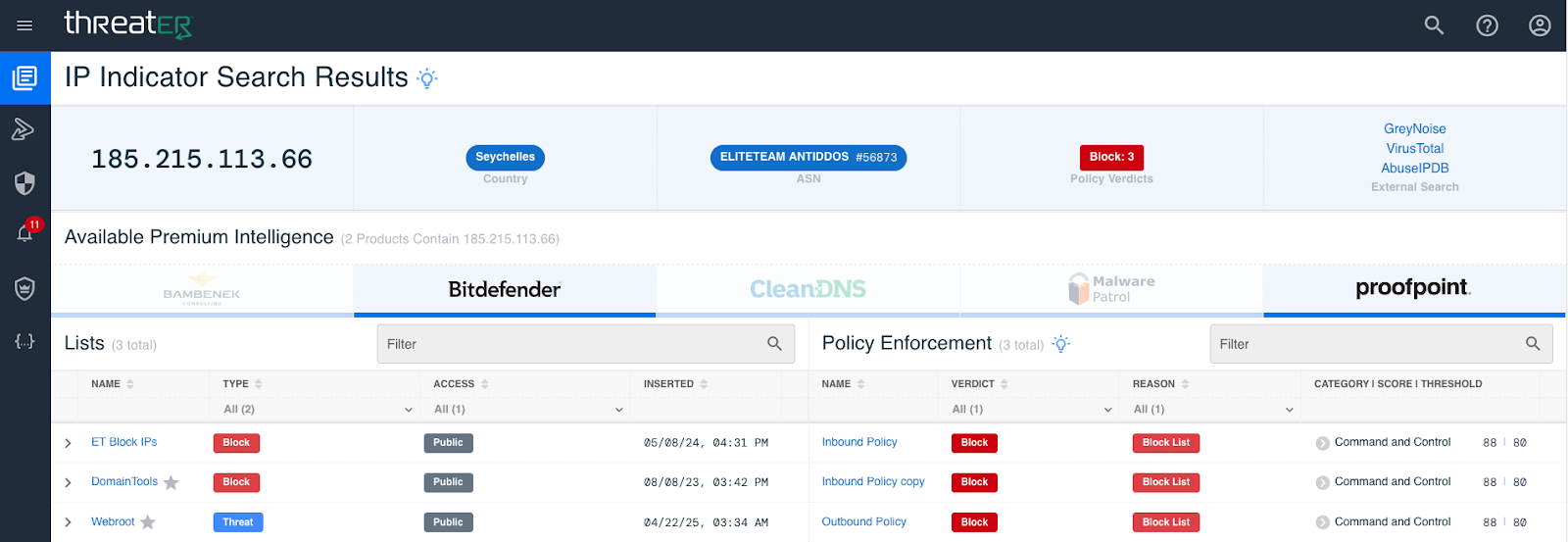Image resolution: width=1568 pixels, height=542 pixels.
Task: Click inserted date 05/08/24, 04:31 PM
Action: 706,443
